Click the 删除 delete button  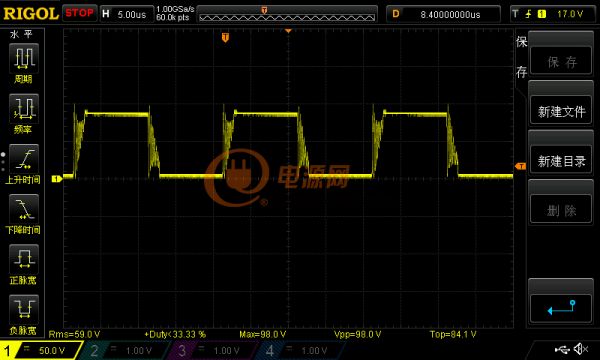[x=561, y=209]
